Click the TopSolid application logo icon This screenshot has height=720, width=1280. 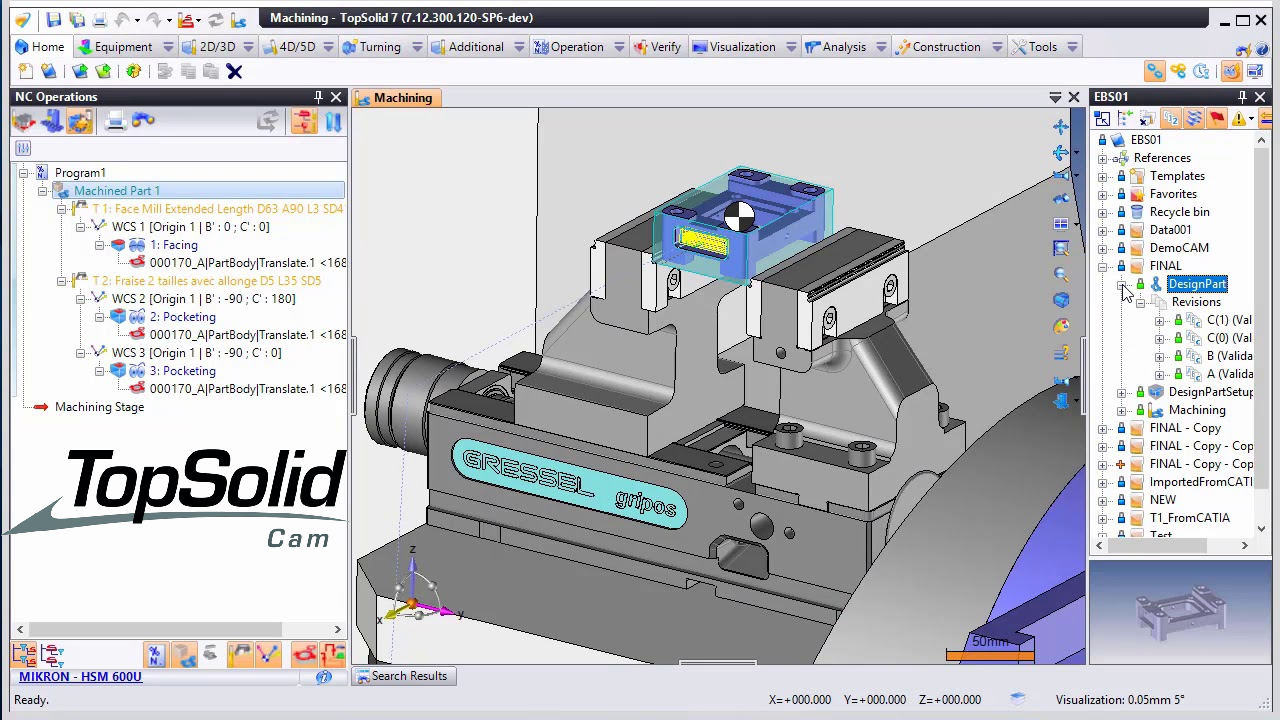click(22, 19)
